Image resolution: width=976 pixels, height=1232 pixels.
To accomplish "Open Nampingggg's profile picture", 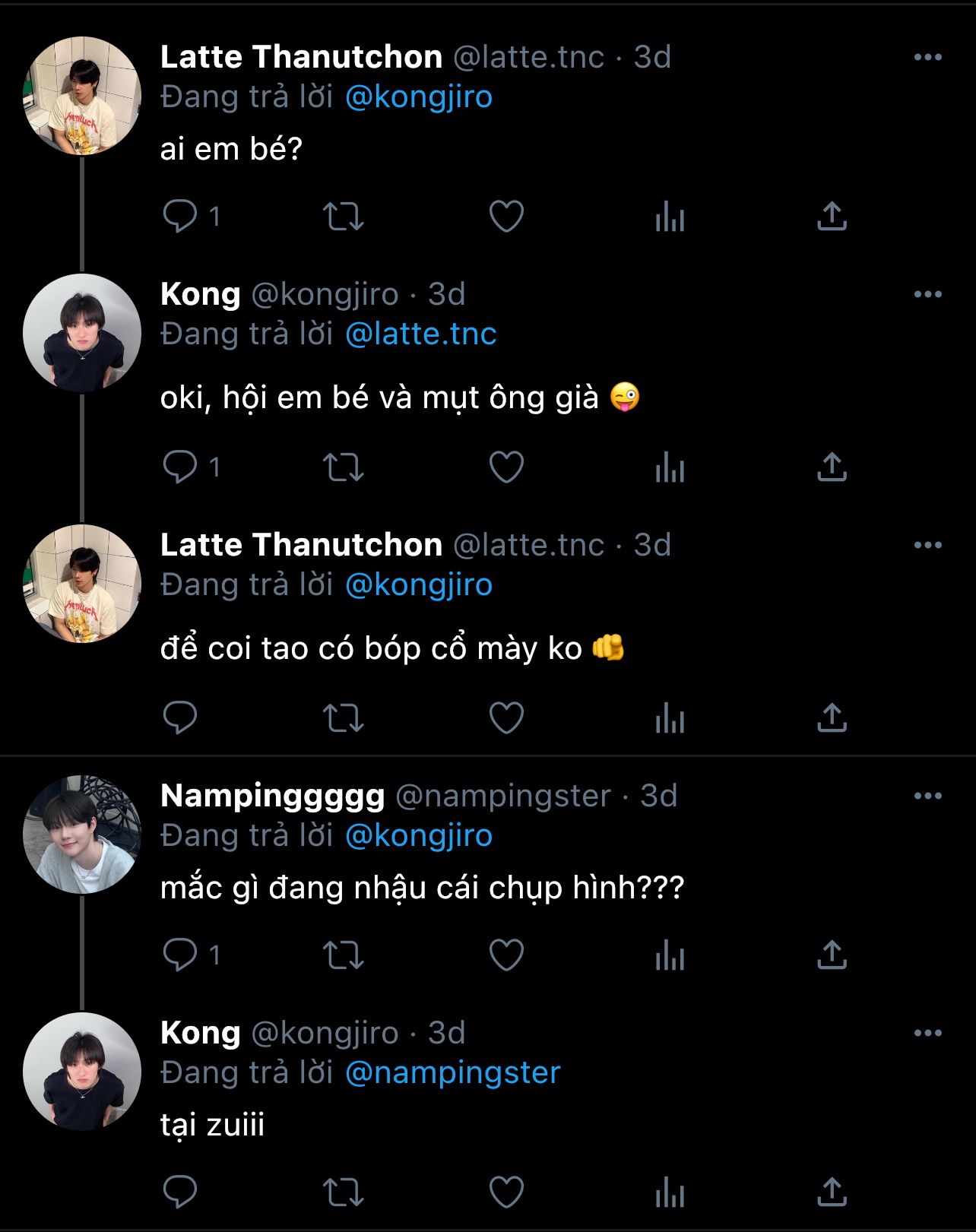I will [82, 834].
